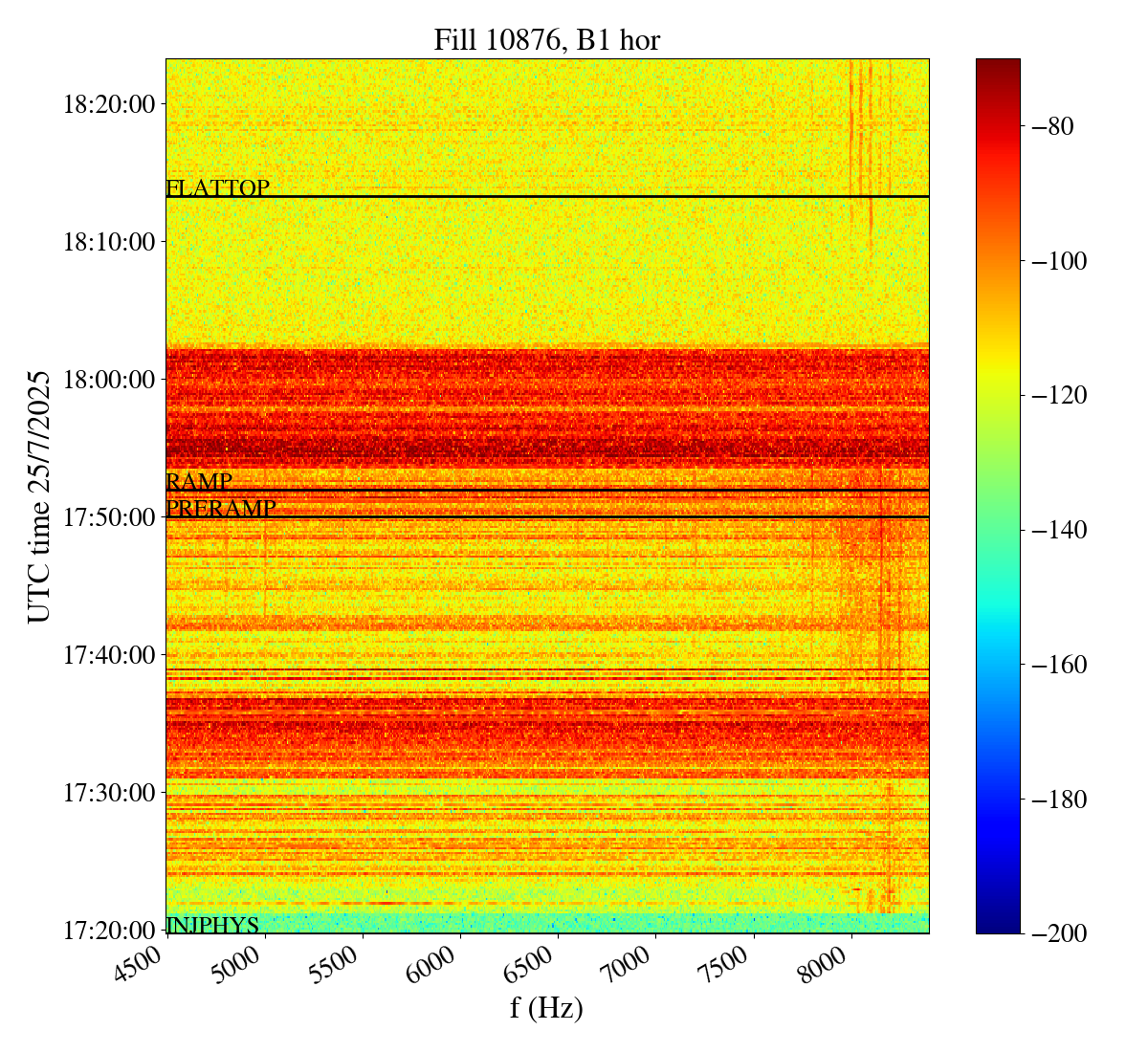Click the "UTC time 25/7/2025" y-axis title
Image resolution: width=1148 pixels, height=1052 pixels.
click(38, 495)
